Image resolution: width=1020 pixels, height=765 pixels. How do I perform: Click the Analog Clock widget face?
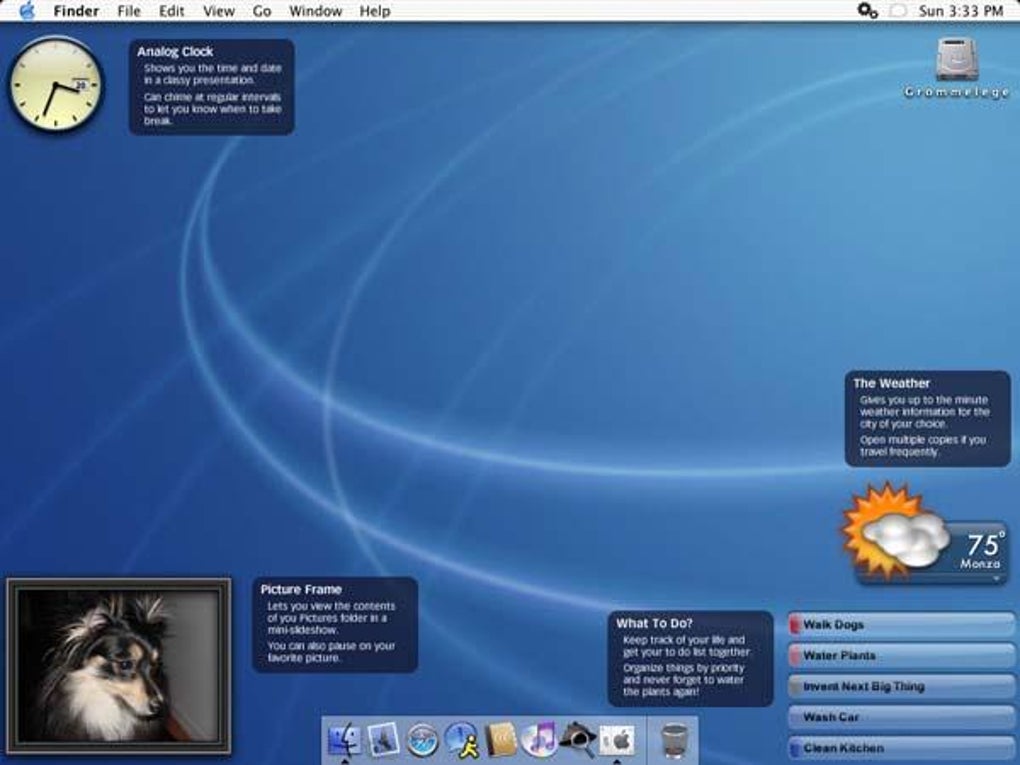point(55,85)
